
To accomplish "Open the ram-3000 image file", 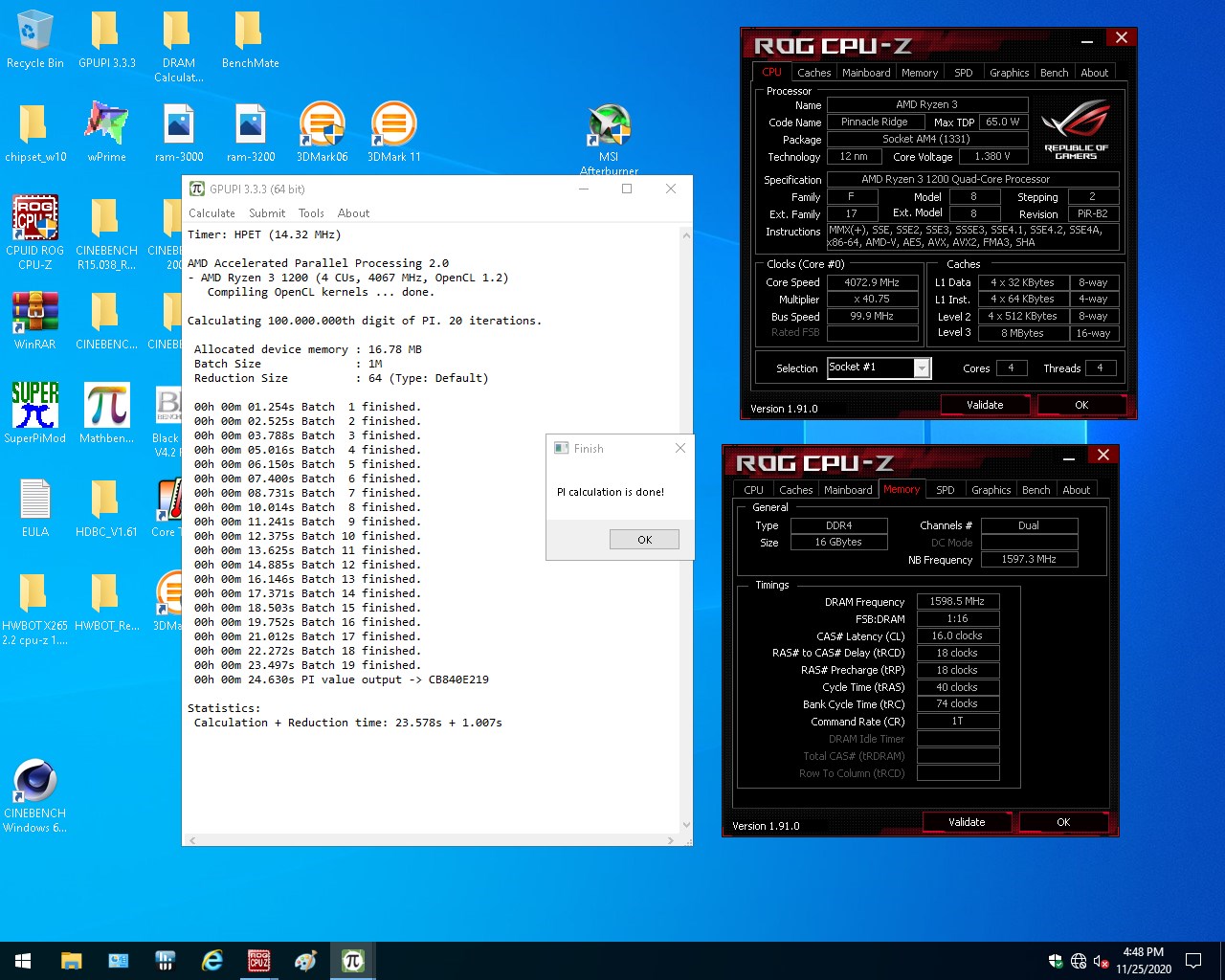I will coord(179,133).
